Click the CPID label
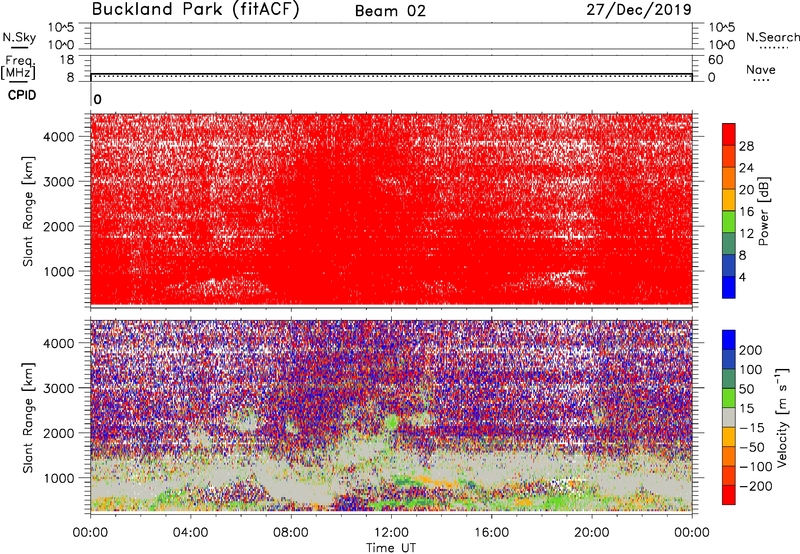This screenshot has width=800, height=554. [22, 95]
